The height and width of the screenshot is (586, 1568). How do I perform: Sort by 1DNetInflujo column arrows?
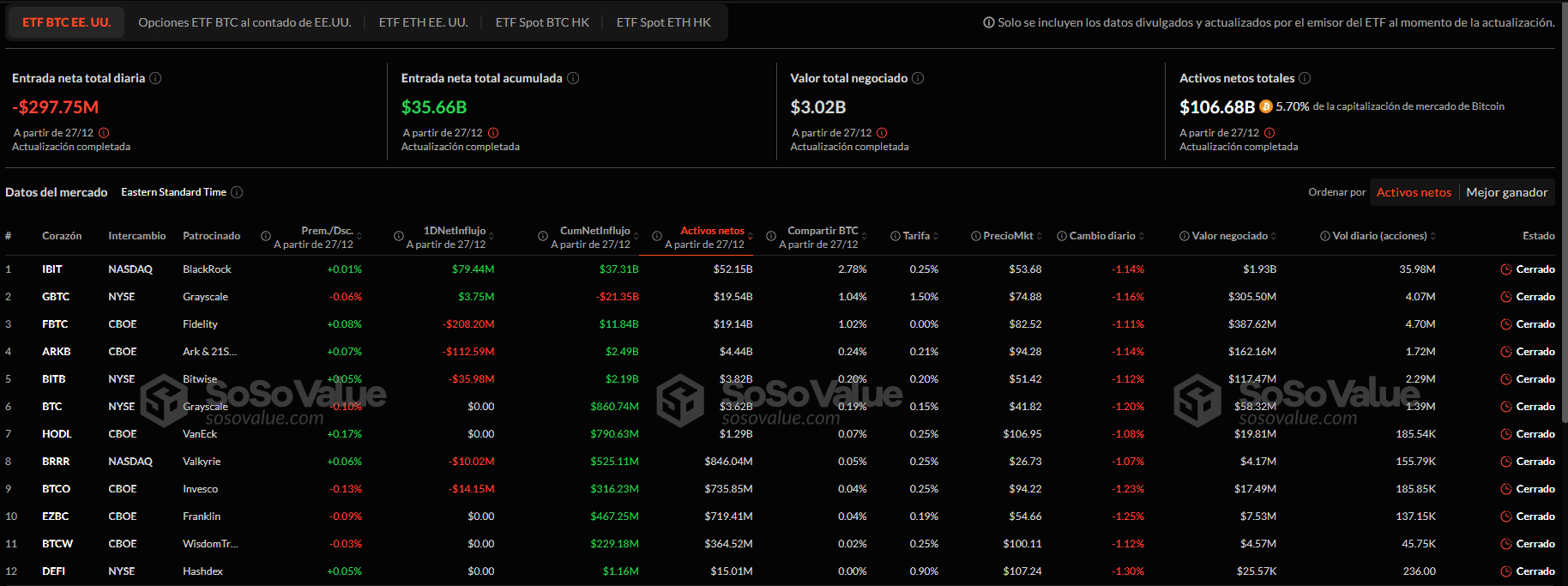click(492, 236)
